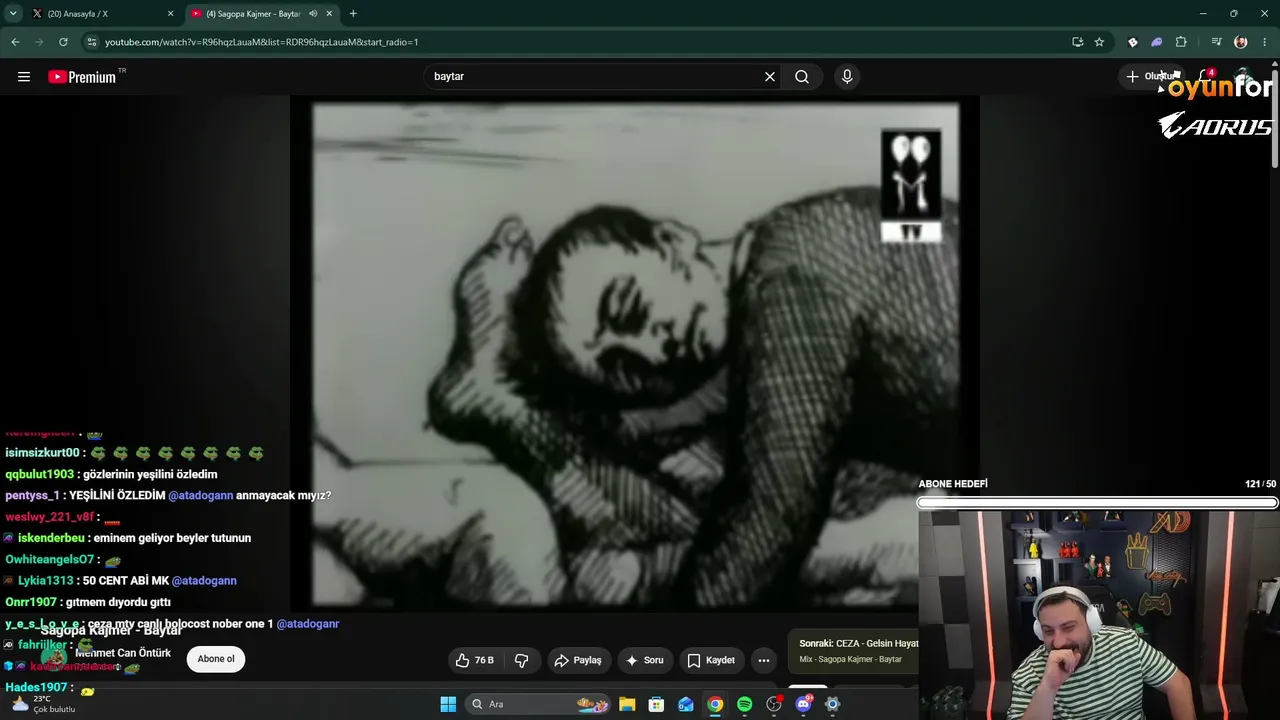Open the weather widget Çok bulutlu
The image size is (1280, 720).
tap(44, 704)
